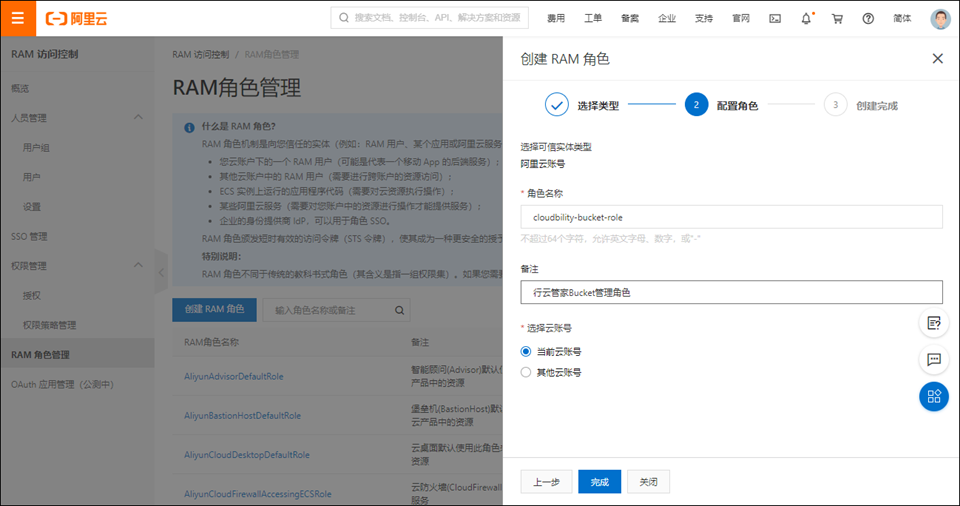Viewport: 960px width, 506px height.
Task: Collapse the left sidebar with arrow handle
Action: click(x=160, y=272)
